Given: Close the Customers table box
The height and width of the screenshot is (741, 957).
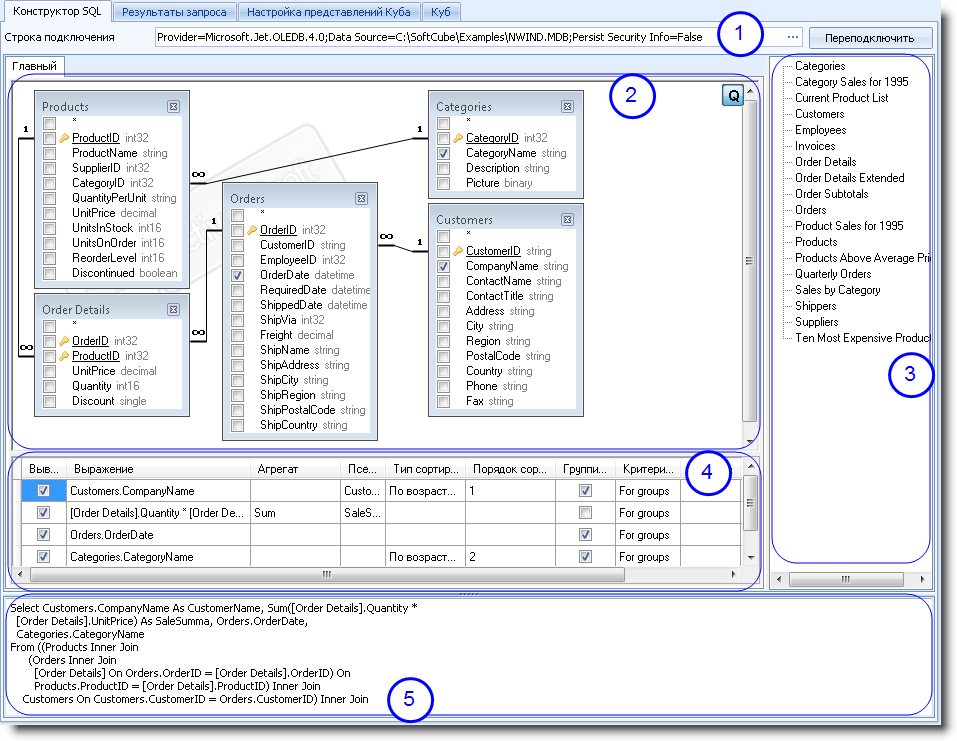Looking at the screenshot, I should pos(566,219).
